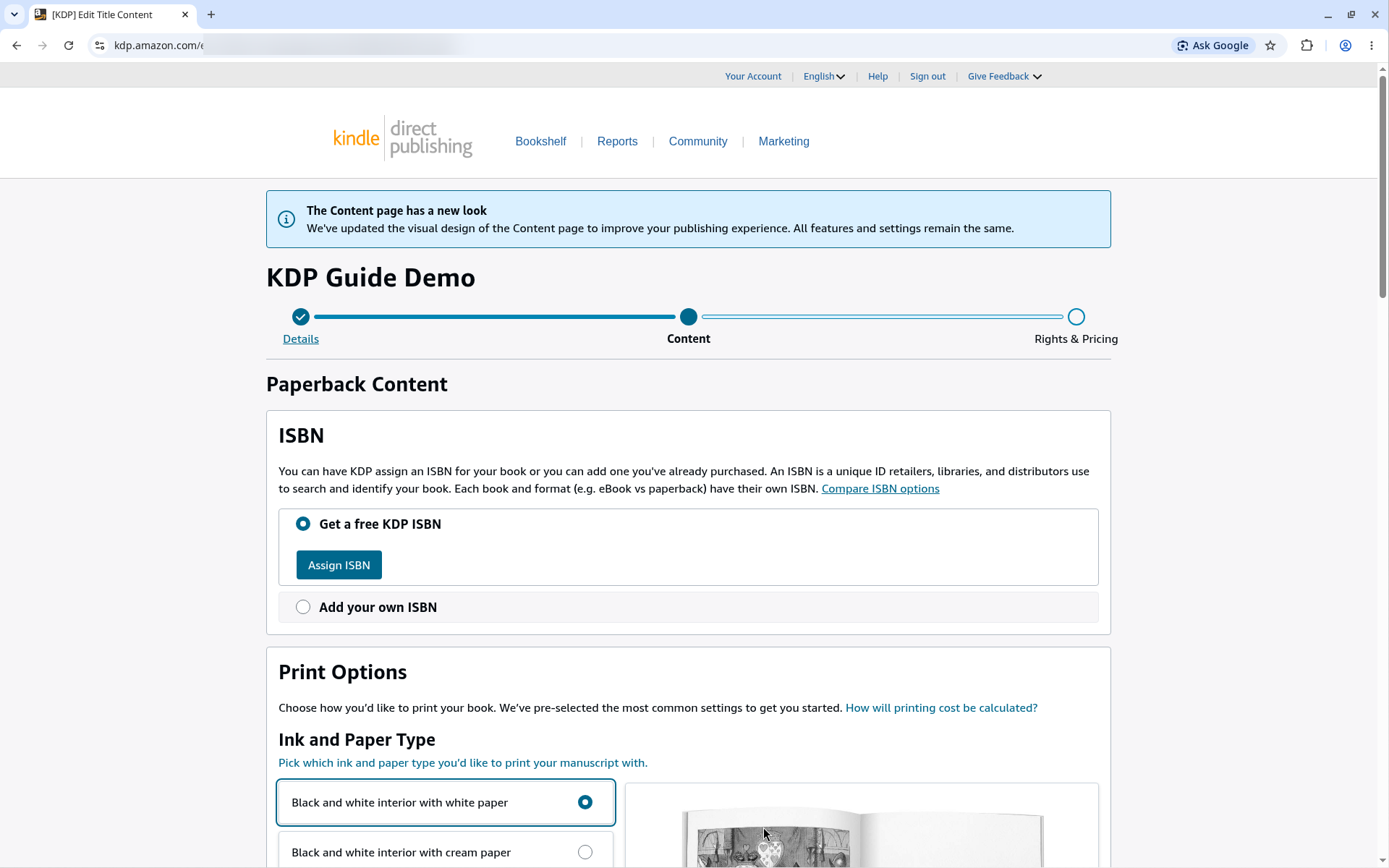Select Add your own ISBN
The image size is (1389, 868).
point(303,607)
